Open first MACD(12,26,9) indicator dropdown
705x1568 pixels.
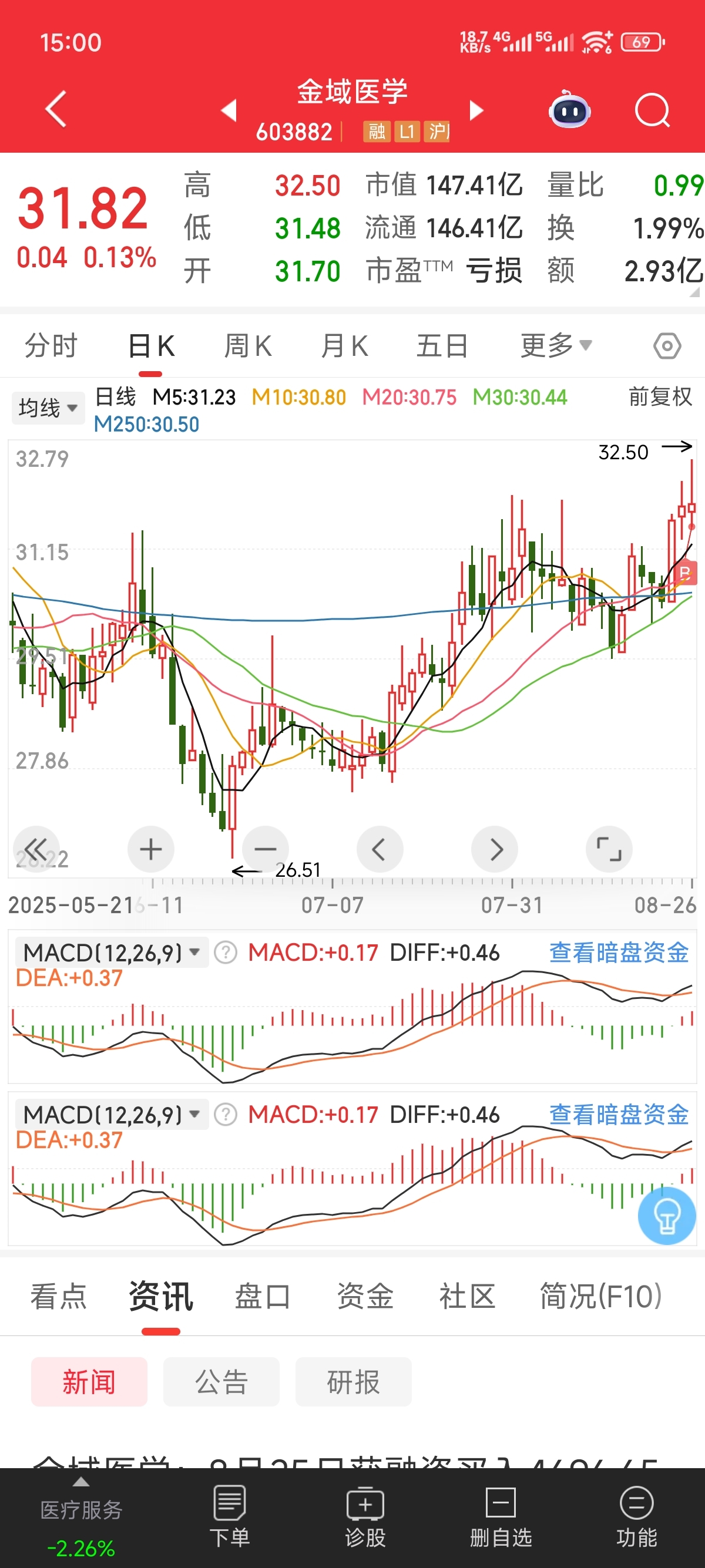(112, 952)
